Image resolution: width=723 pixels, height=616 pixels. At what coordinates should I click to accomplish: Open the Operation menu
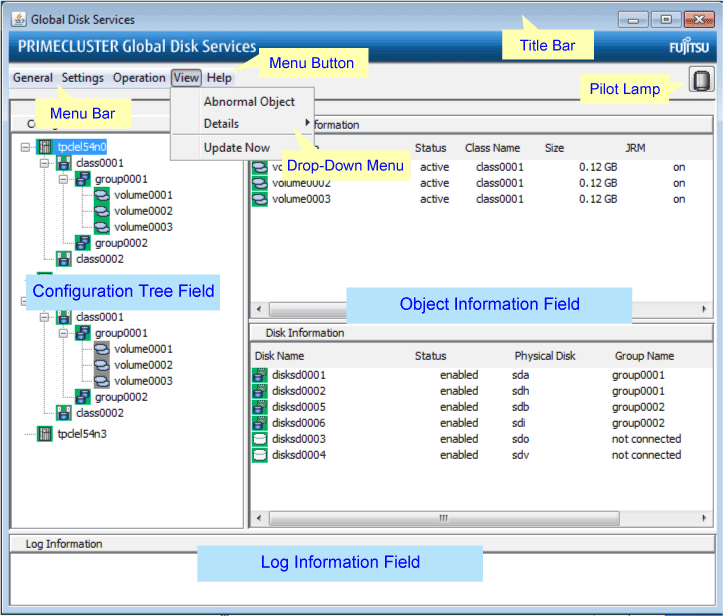pos(139,78)
